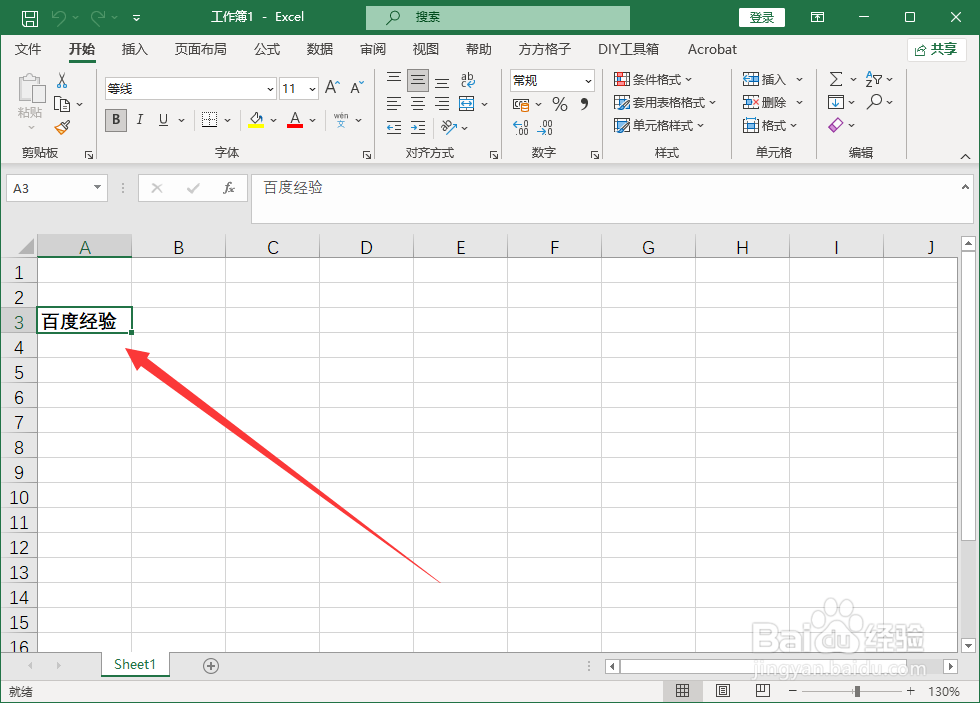Add new sheet with plus icon

(211, 666)
